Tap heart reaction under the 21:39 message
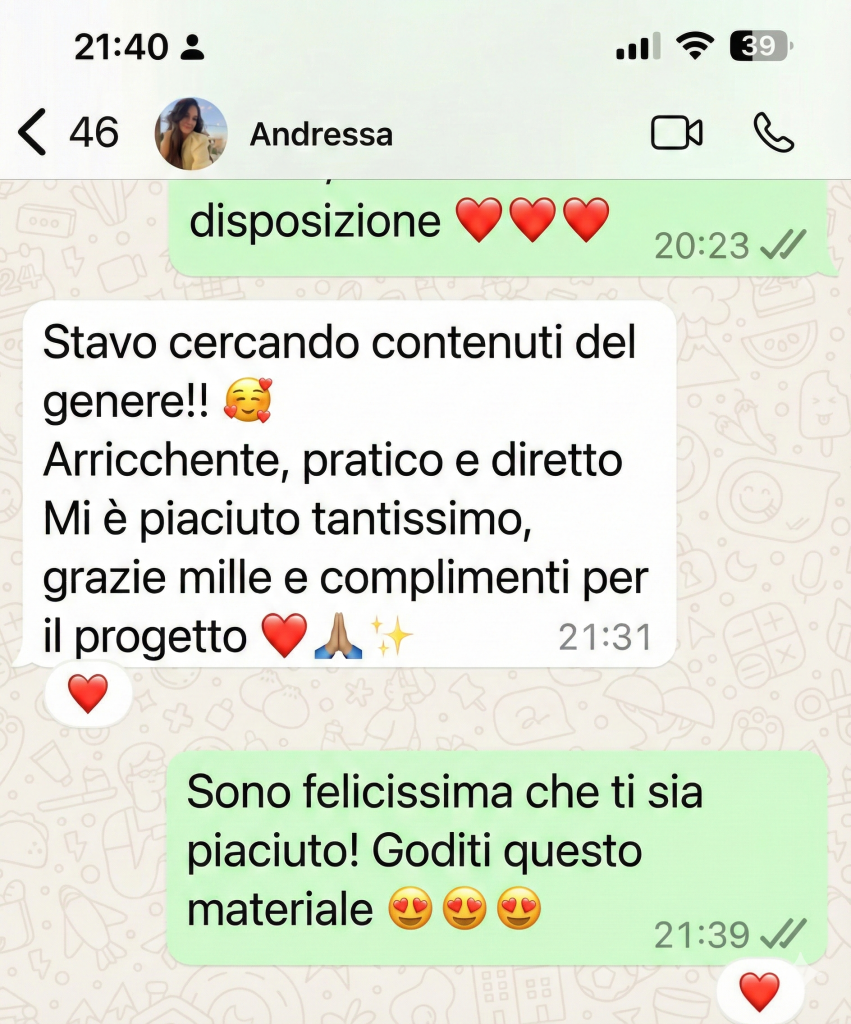The width and height of the screenshot is (851, 1024). 760,991
